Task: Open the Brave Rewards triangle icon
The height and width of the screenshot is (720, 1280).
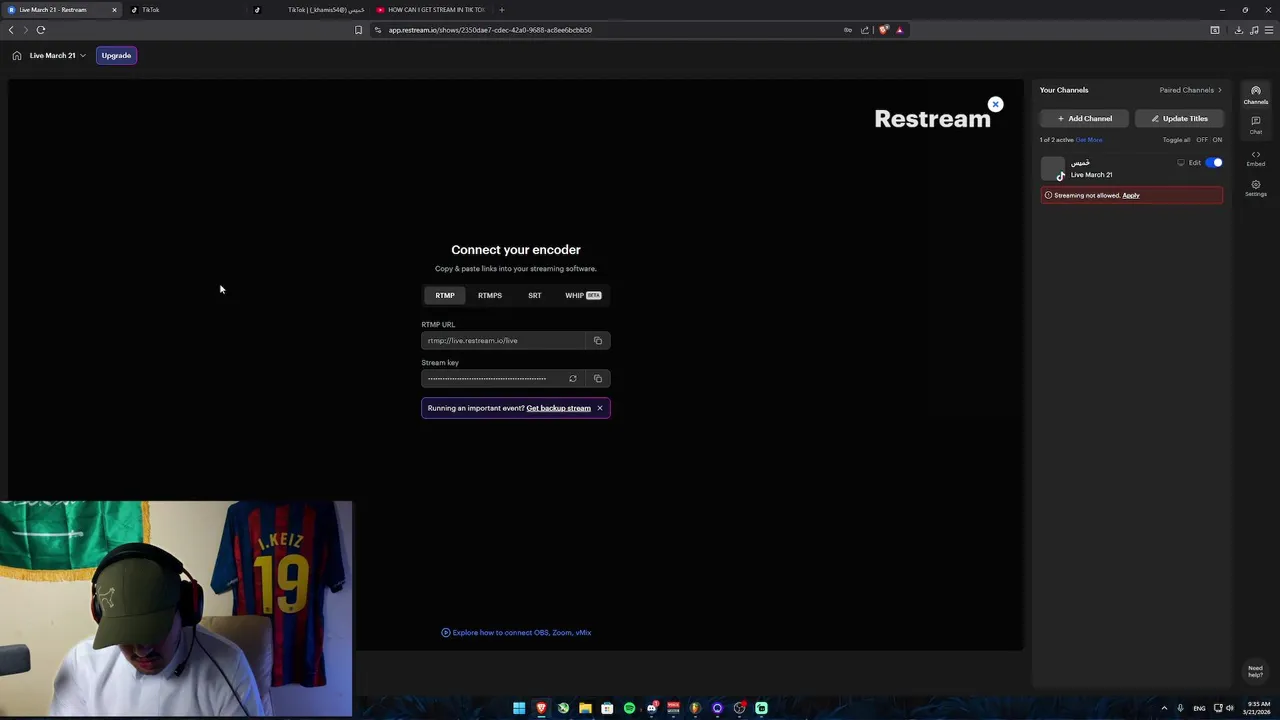Action: point(899,30)
